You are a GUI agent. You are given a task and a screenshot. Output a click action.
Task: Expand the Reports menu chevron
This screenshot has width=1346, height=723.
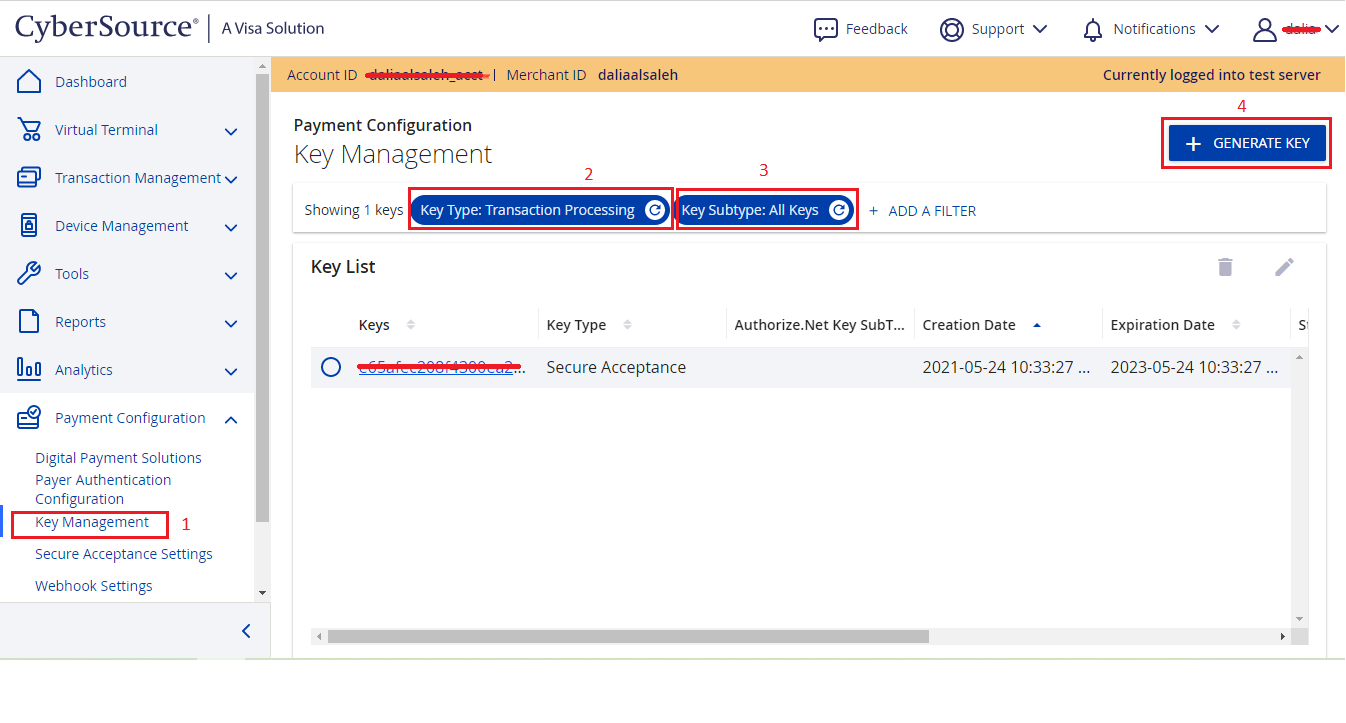pyautogui.click(x=231, y=324)
